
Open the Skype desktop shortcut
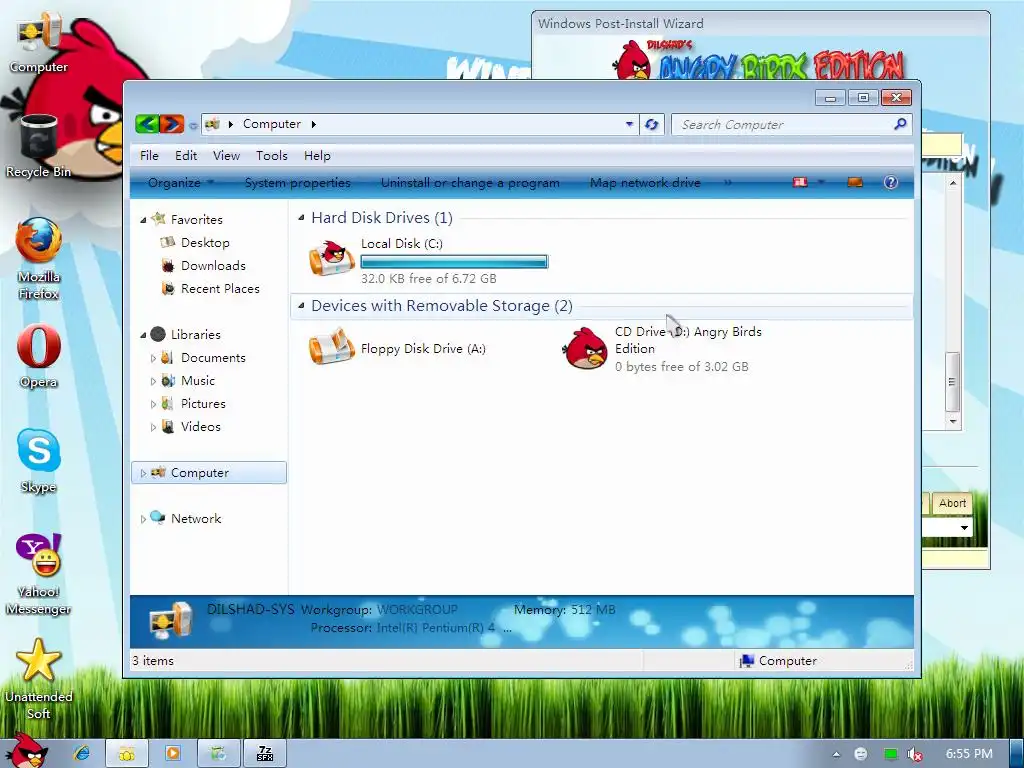click(39, 460)
